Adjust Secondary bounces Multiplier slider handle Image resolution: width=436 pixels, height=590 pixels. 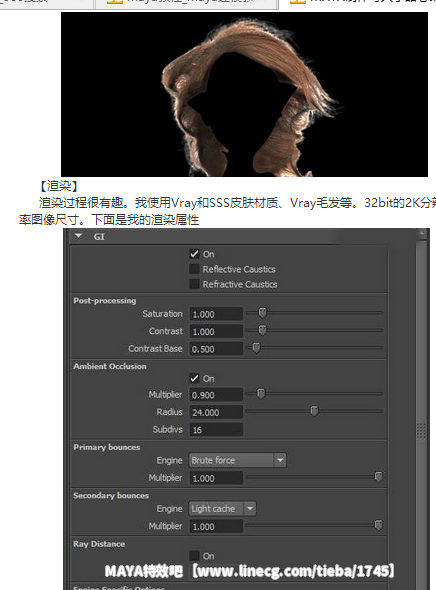(378, 525)
